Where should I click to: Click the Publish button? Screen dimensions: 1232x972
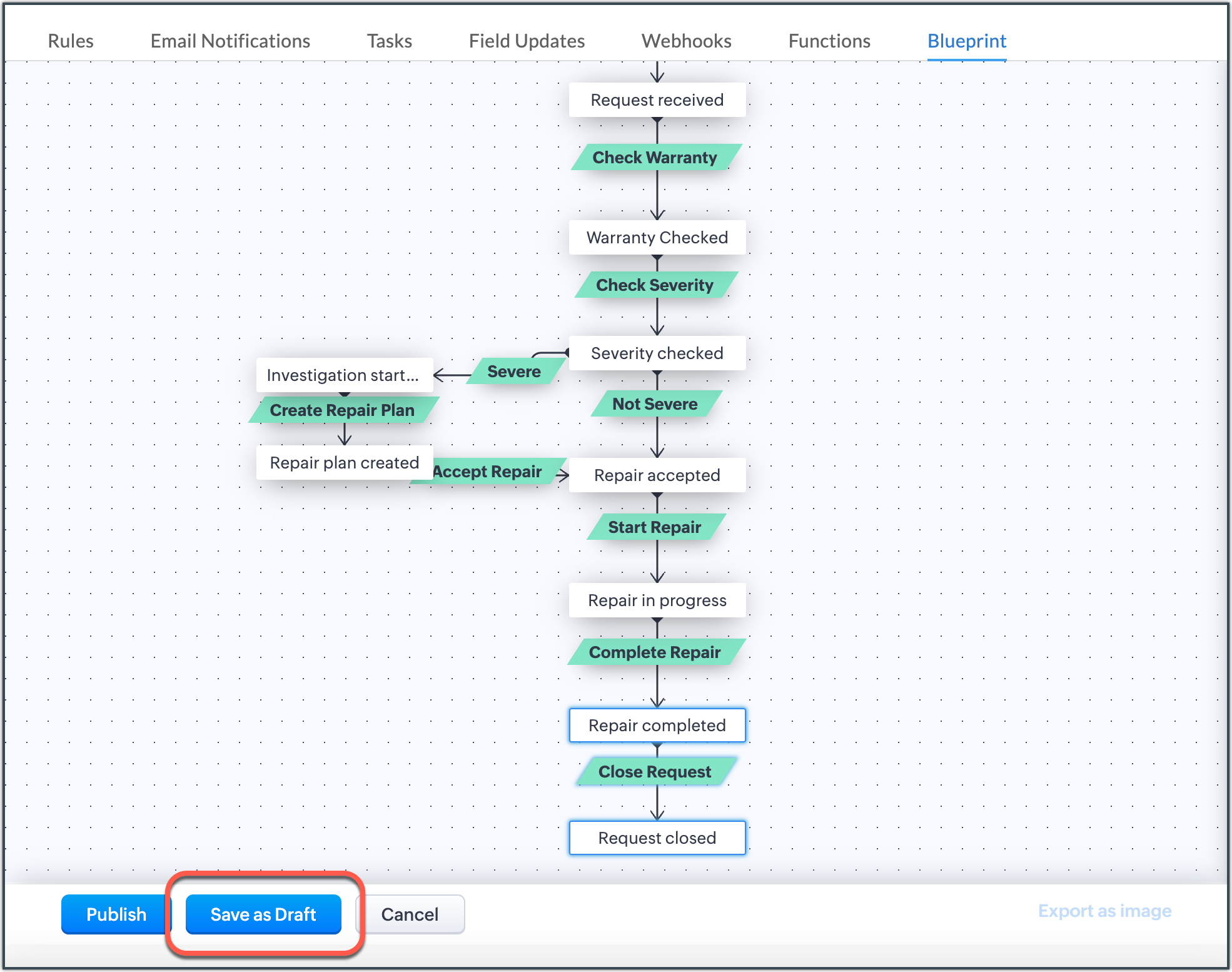coord(116,914)
